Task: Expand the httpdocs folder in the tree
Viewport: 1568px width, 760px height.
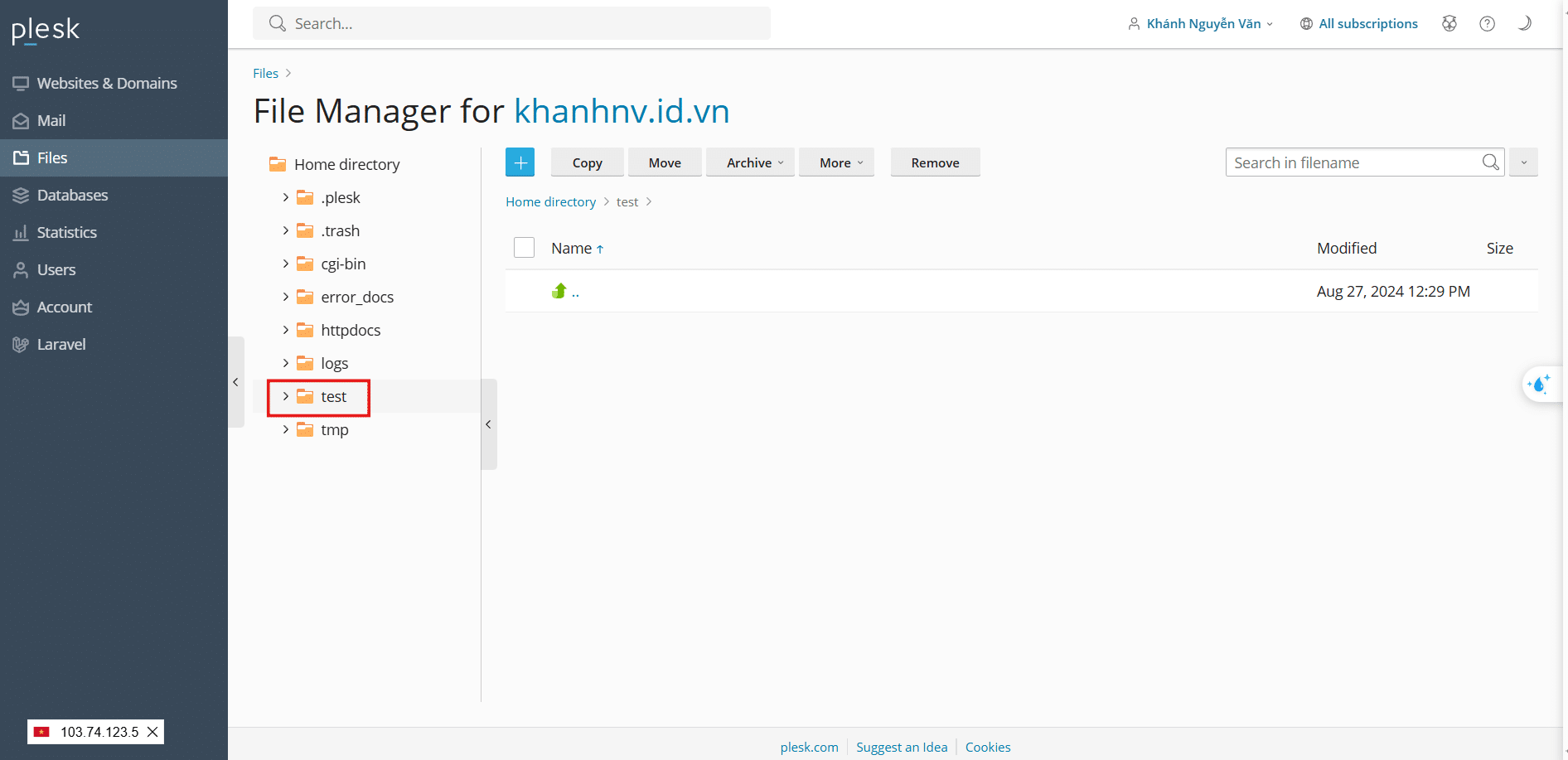Action: tap(286, 330)
